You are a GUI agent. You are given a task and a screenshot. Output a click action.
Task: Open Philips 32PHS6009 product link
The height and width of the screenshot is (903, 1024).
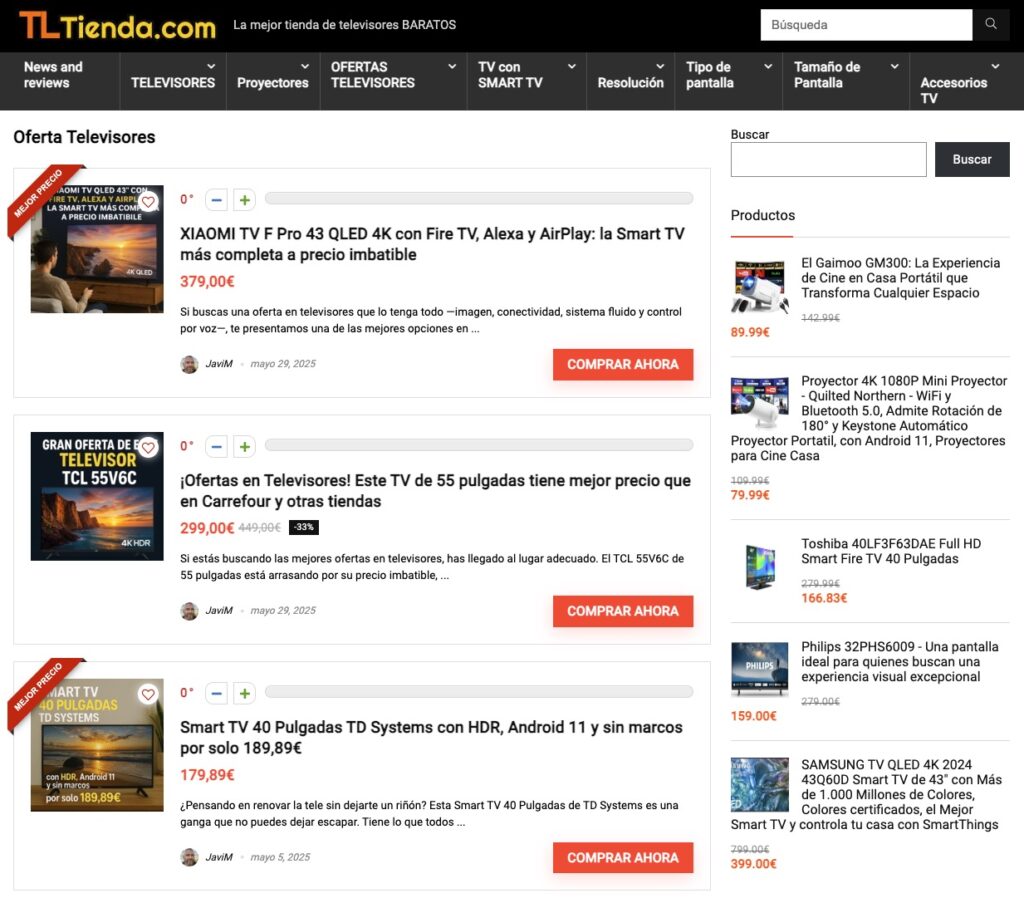(x=900, y=661)
